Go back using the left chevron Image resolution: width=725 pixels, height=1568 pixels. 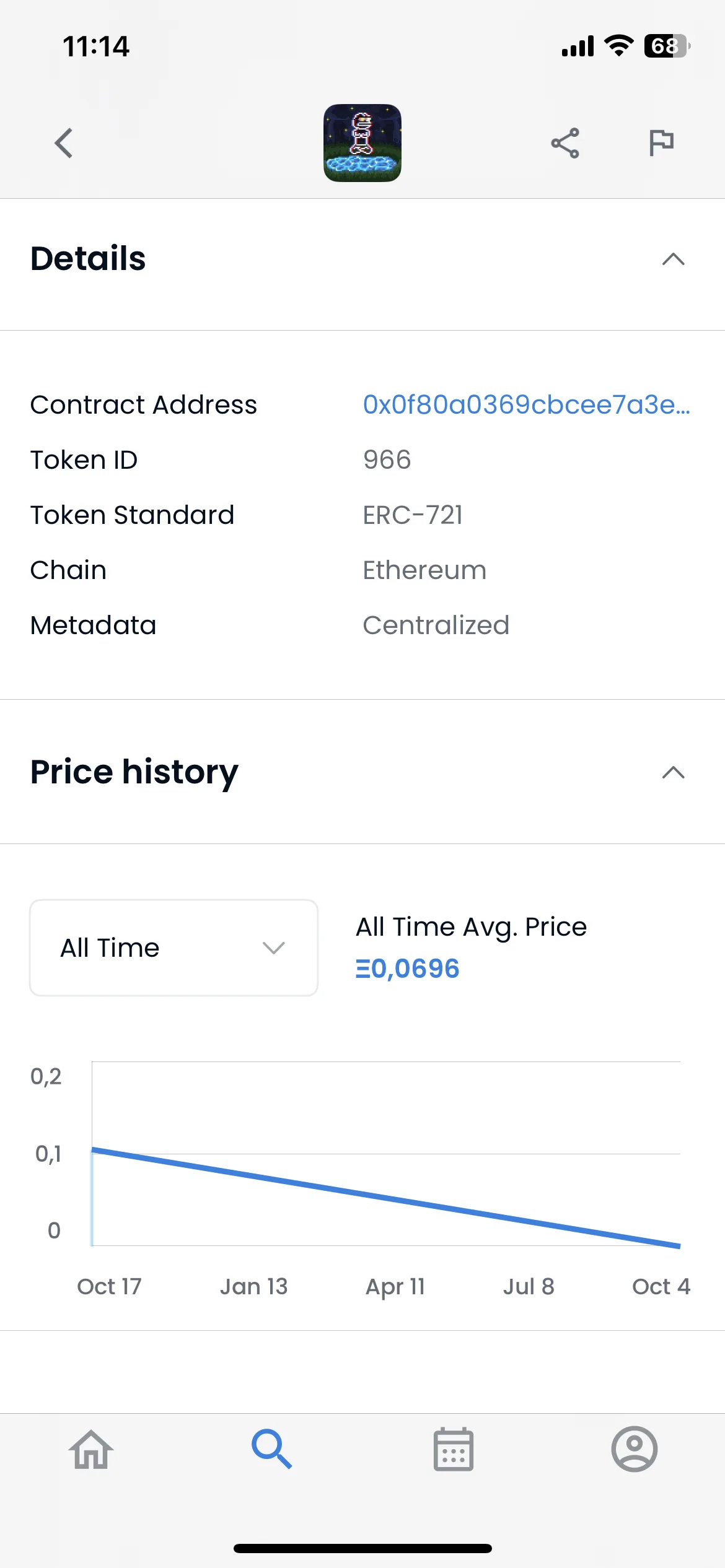pyautogui.click(x=64, y=143)
